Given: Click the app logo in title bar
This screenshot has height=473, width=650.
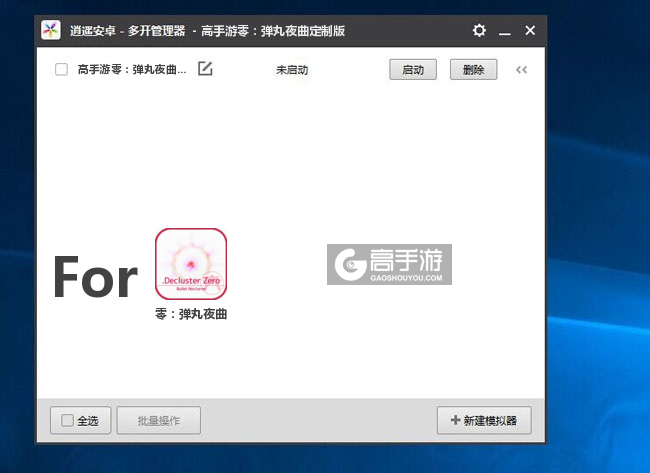Looking at the screenshot, I should [x=51, y=30].
